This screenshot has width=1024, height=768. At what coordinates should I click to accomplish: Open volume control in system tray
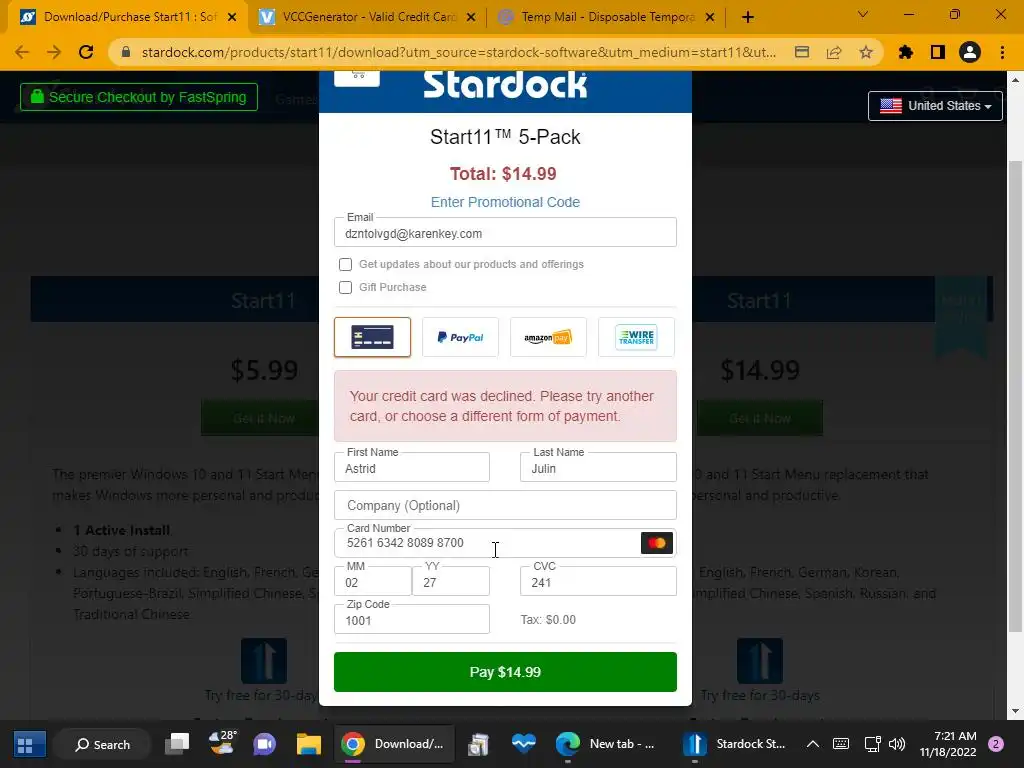click(x=897, y=744)
